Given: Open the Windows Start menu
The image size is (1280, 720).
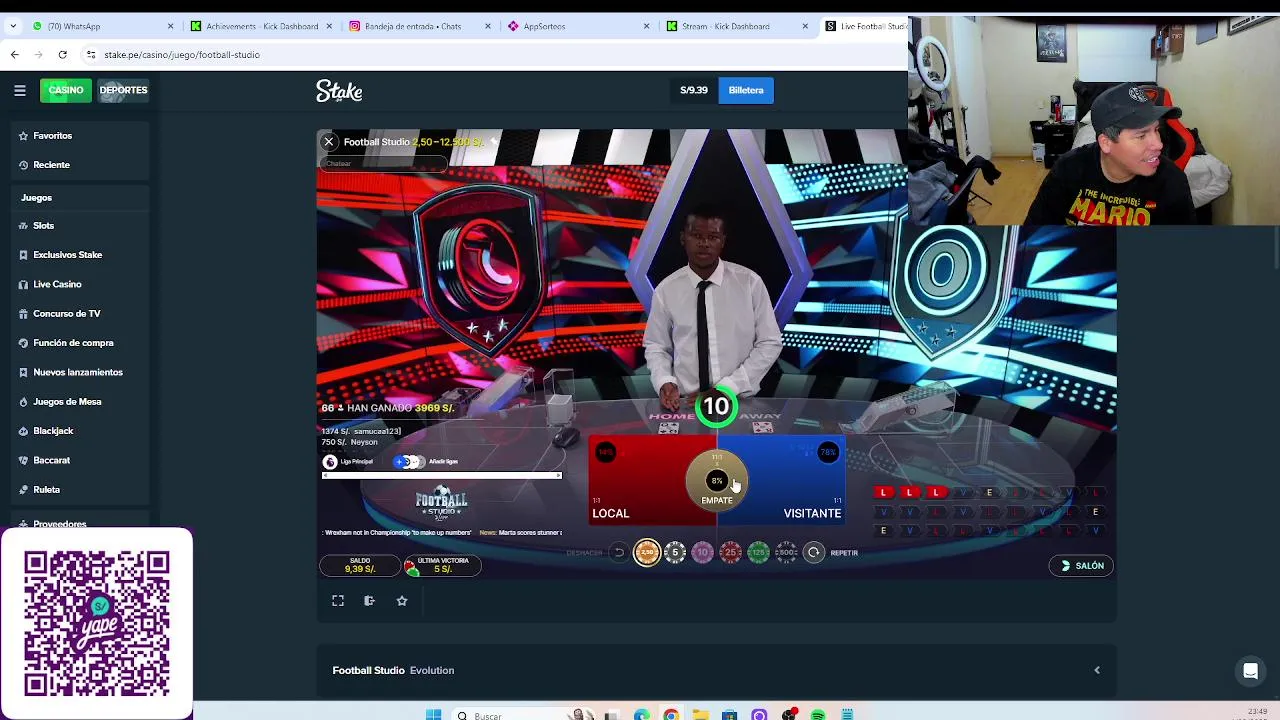Looking at the screenshot, I should (433, 715).
